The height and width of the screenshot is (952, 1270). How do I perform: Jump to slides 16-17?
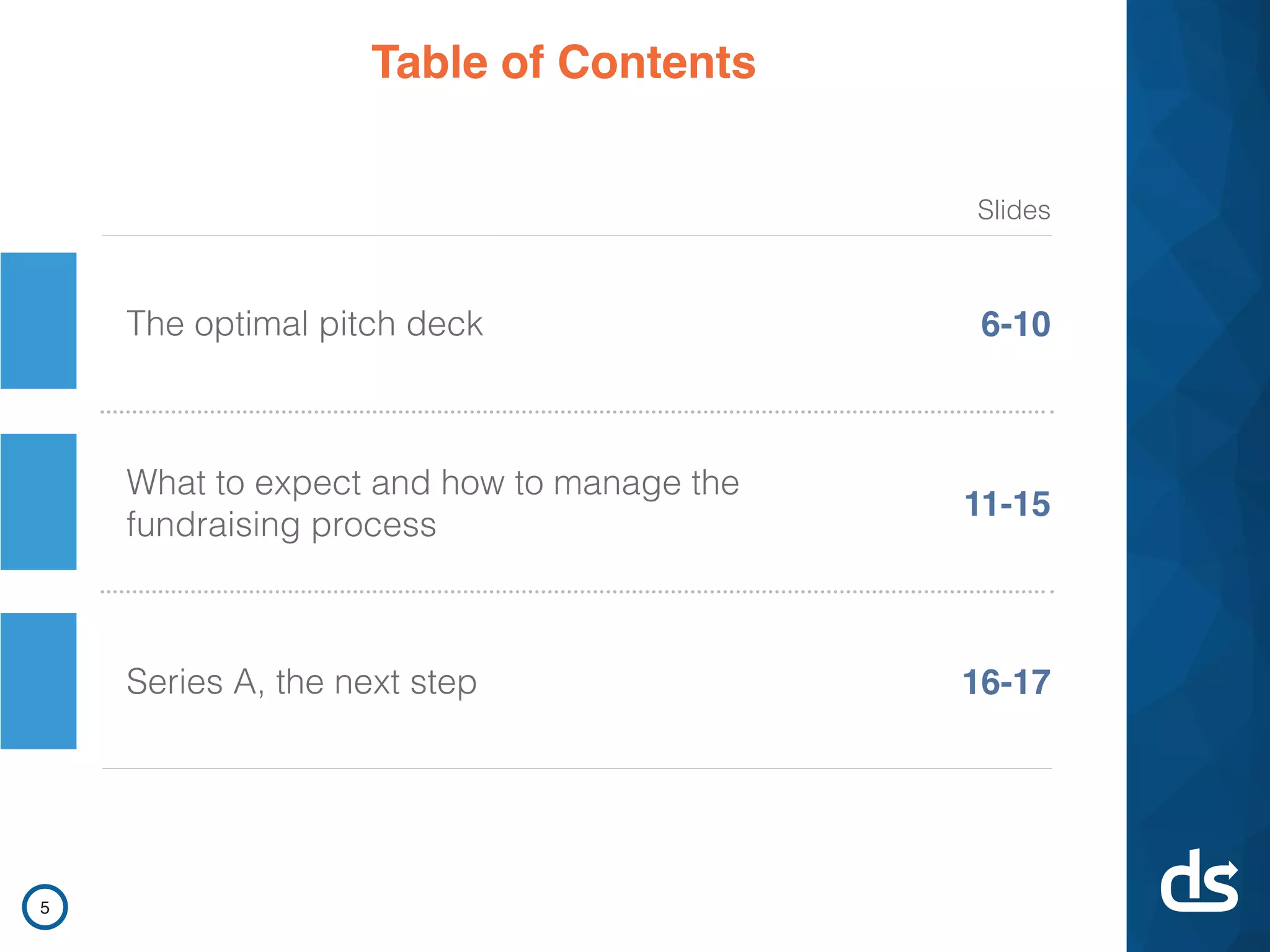pyautogui.click(x=1006, y=682)
